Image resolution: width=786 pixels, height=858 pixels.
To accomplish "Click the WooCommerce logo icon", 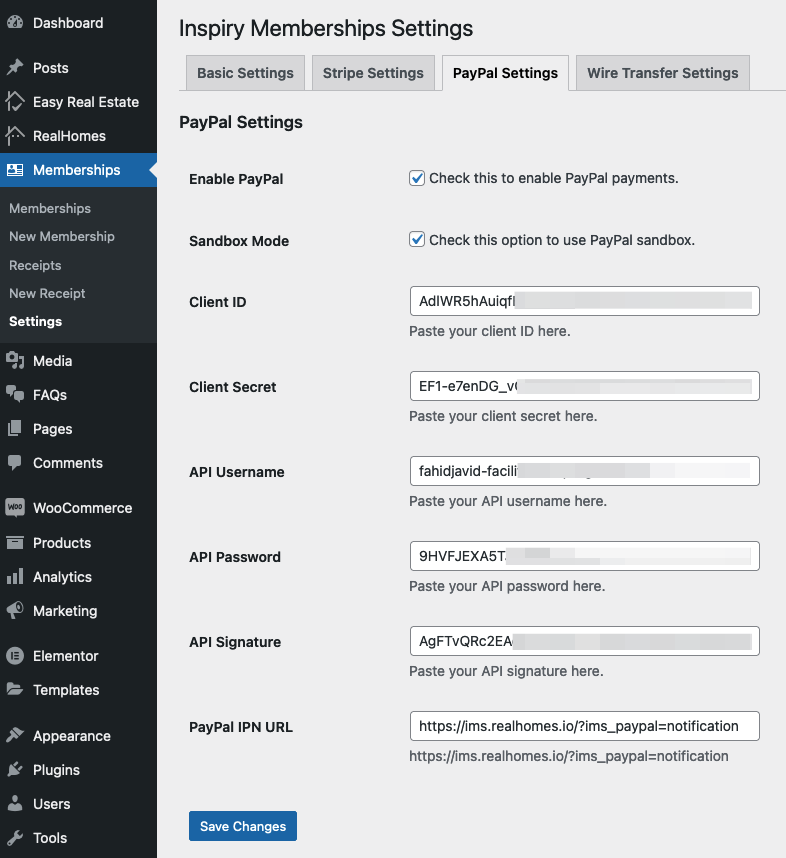I will click(15, 507).
